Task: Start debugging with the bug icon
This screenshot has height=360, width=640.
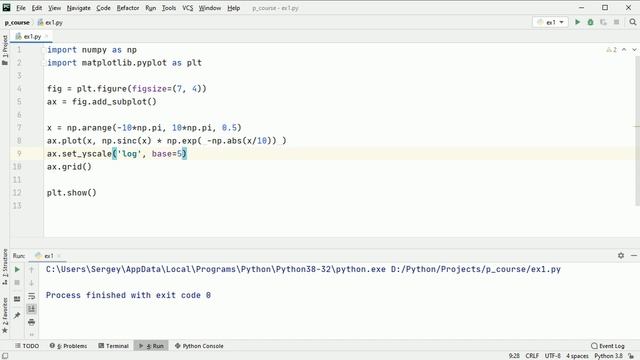Action: [x=590, y=22]
